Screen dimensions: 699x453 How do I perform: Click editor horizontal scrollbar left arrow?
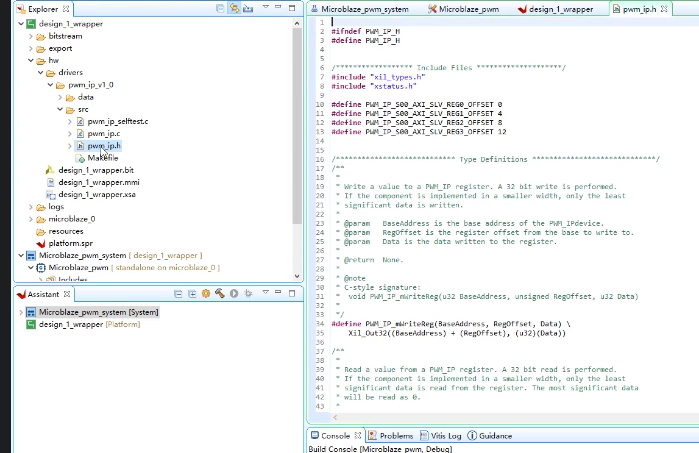[x=335, y=417]
